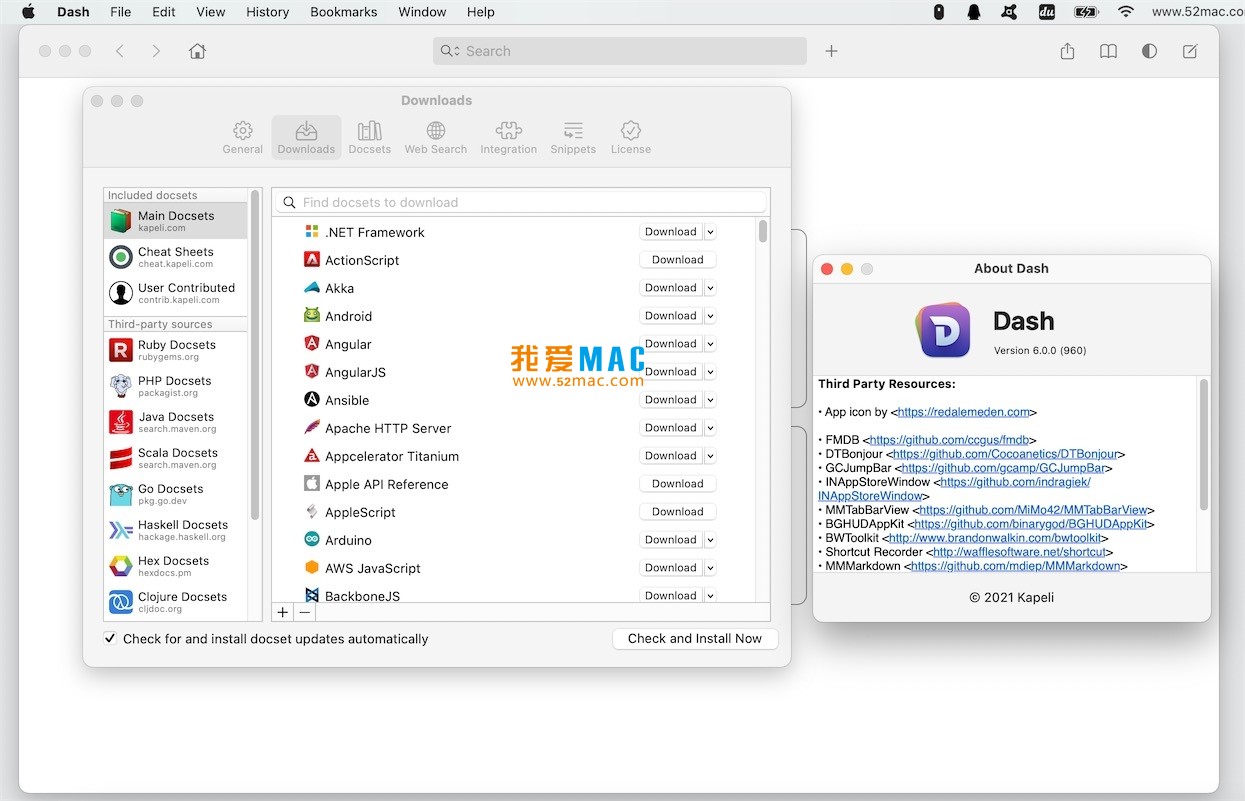
Task: Select Scala Docsets source
Action: (175, 458)
